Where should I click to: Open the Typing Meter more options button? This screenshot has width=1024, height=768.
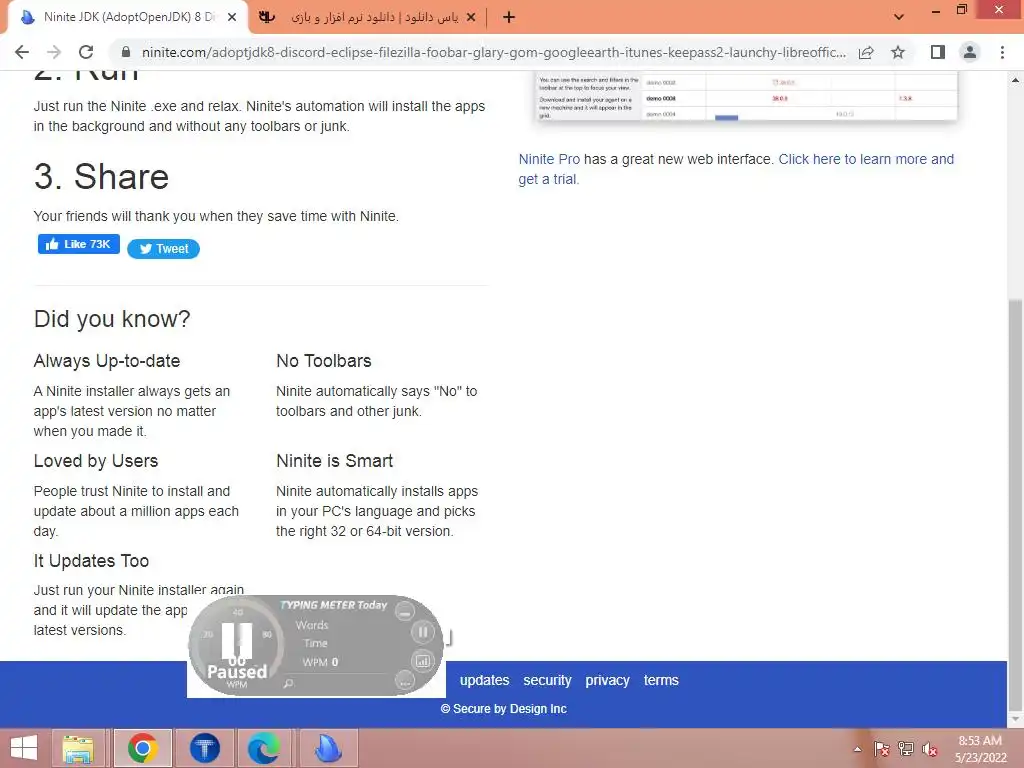click(405, 682)
